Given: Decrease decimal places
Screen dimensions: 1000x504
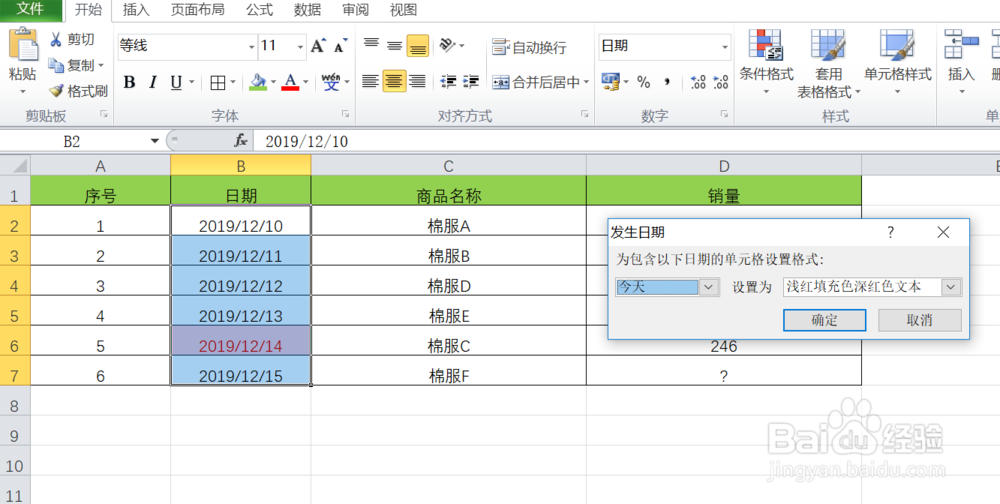Looking at the screenshot, I should point(721,82).
